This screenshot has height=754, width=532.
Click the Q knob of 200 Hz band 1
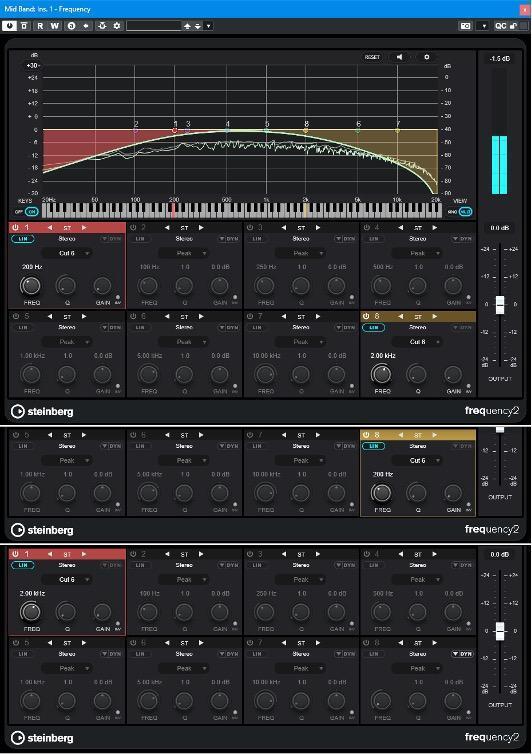(x=66, y=286)
